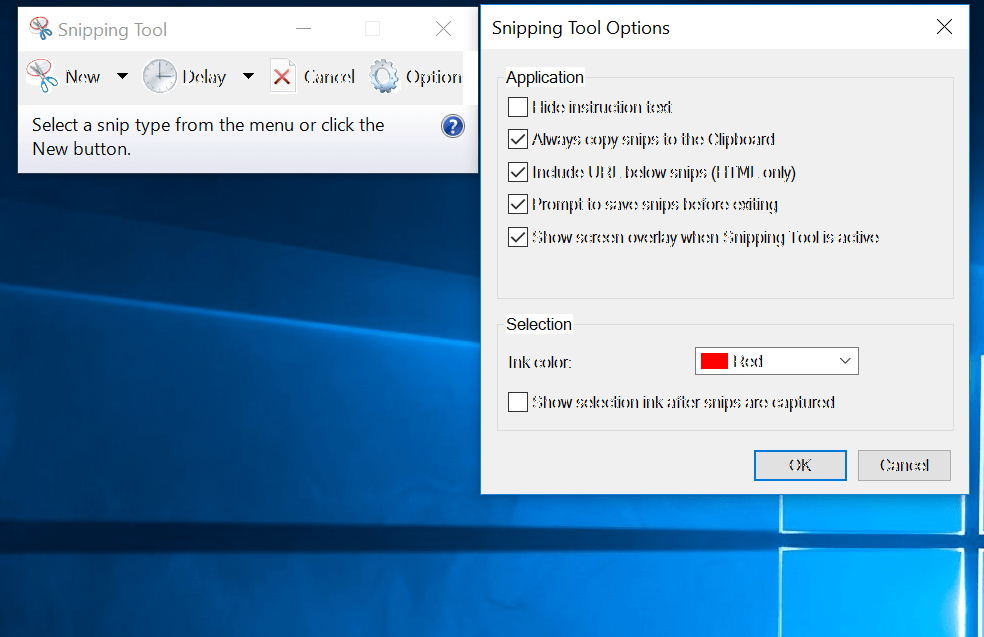
Task: Toggle Show screen overlay checkbox
Action: (x=518, y=237)
